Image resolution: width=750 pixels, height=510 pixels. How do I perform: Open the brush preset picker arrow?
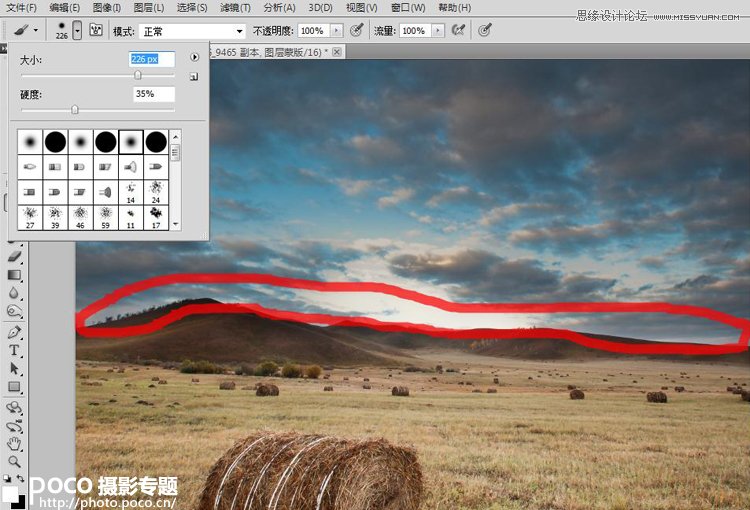point(77,30)
